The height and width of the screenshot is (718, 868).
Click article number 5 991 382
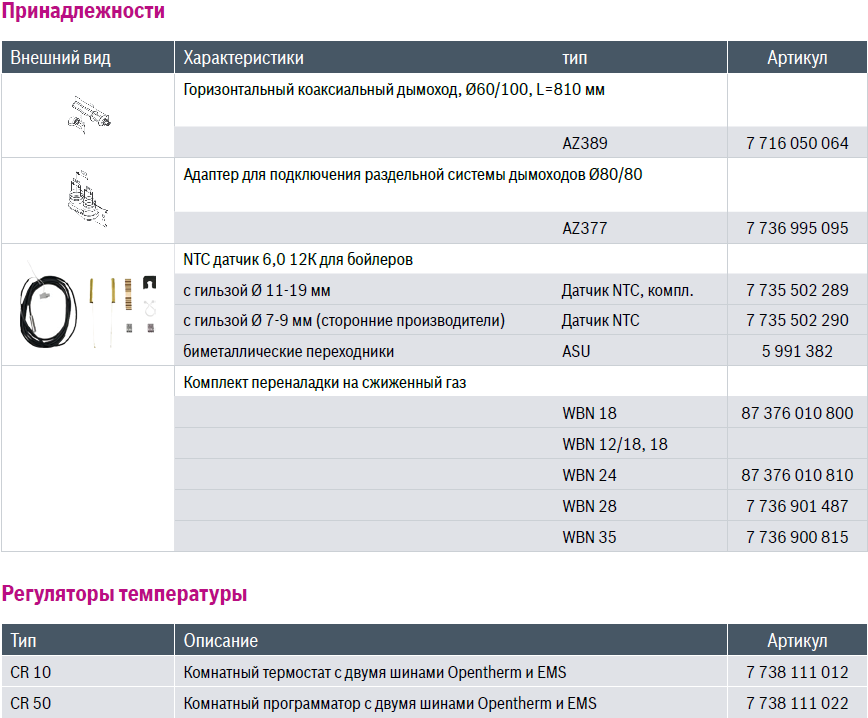coord(797,351)
